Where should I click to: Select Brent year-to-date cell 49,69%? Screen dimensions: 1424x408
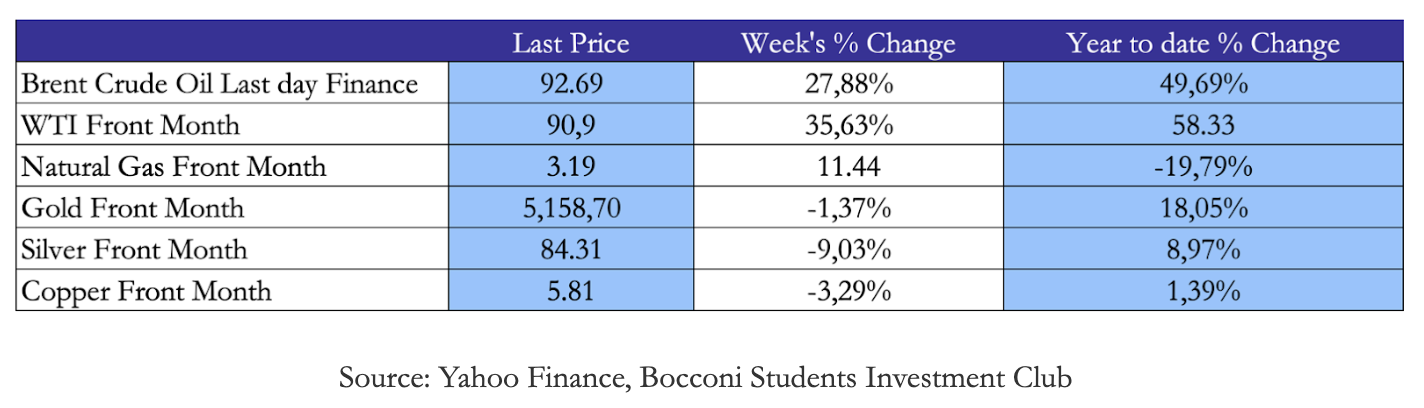point(1202,84)
